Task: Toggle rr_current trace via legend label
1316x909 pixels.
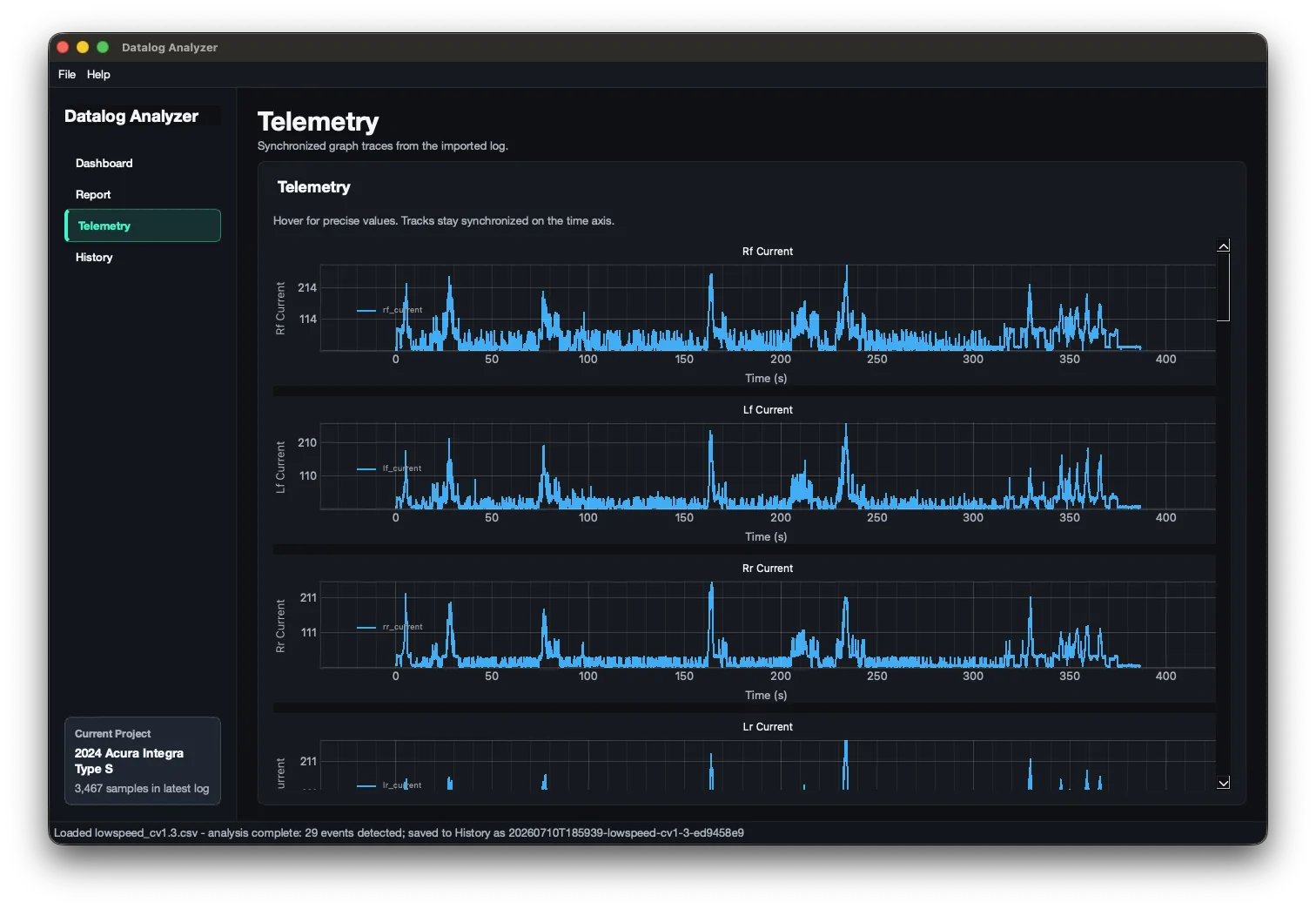Action: 402,627
